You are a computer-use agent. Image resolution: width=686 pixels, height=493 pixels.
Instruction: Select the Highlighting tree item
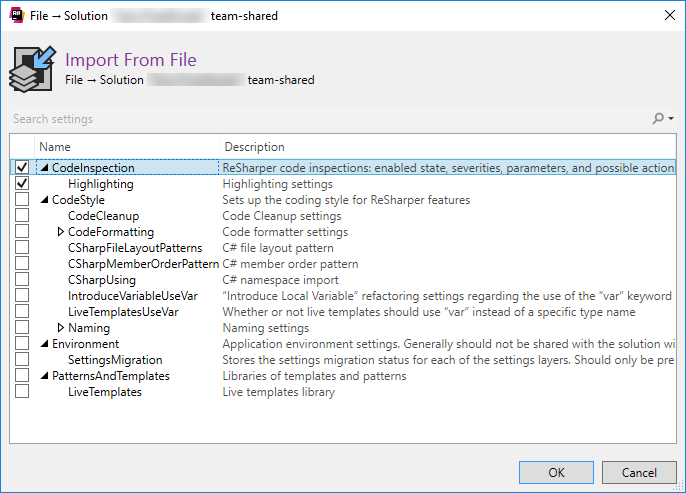coord(101,184)
